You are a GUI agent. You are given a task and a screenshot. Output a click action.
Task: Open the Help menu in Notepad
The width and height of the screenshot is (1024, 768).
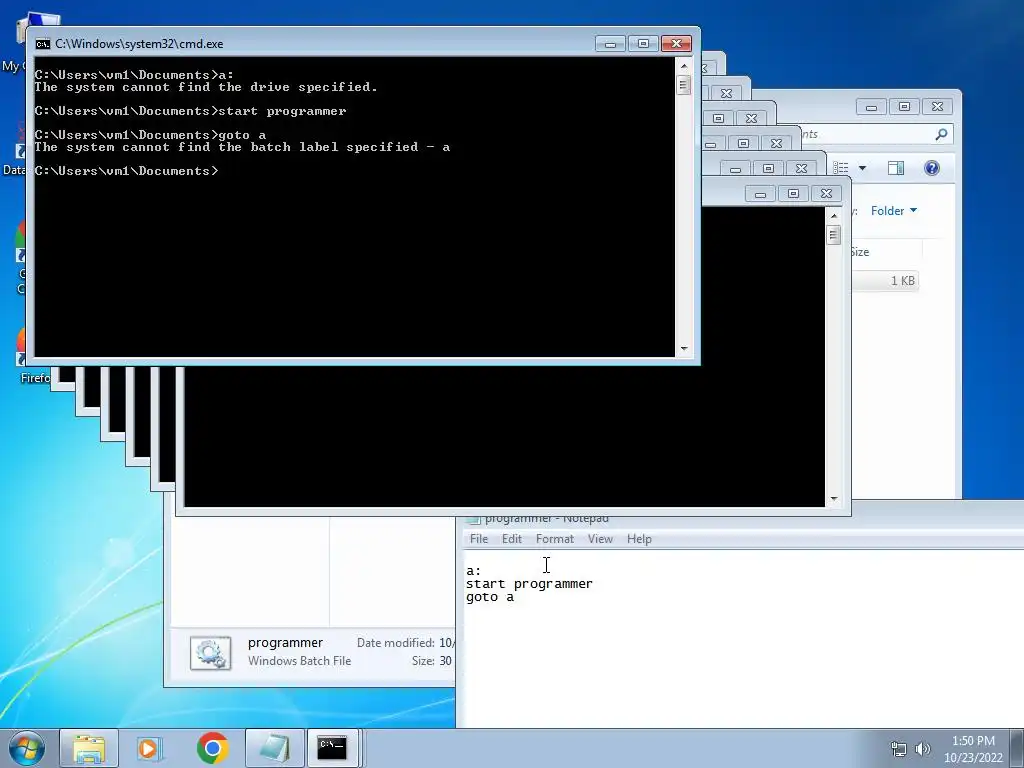point(639,539)
